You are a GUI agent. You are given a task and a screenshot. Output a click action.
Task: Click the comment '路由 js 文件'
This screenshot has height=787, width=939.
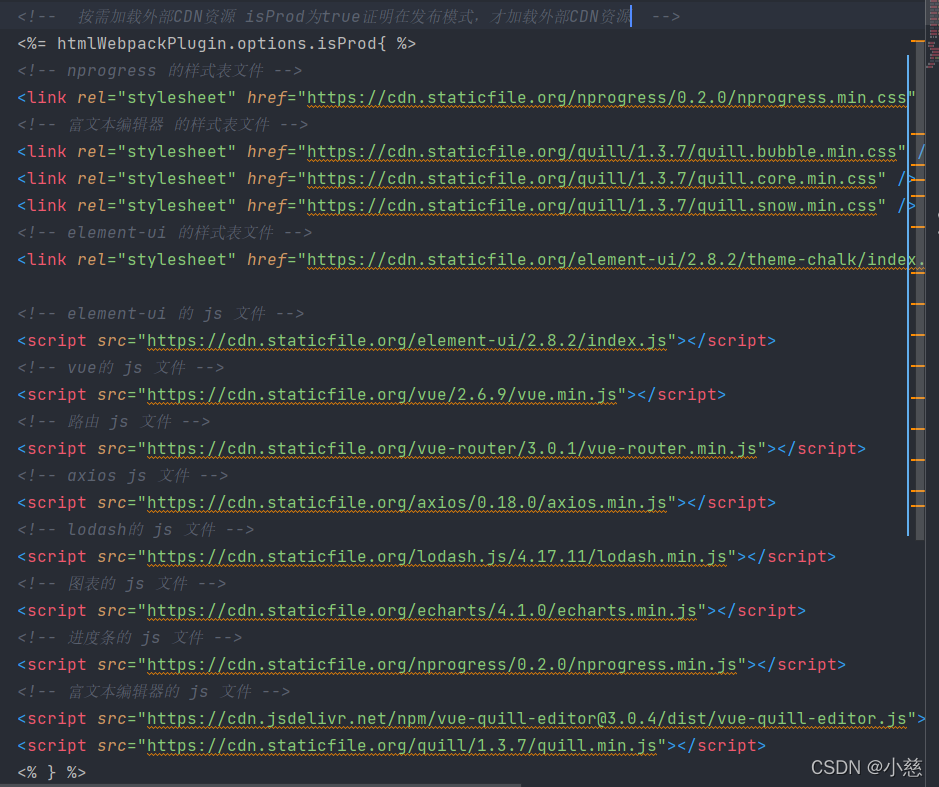(114, 421)
